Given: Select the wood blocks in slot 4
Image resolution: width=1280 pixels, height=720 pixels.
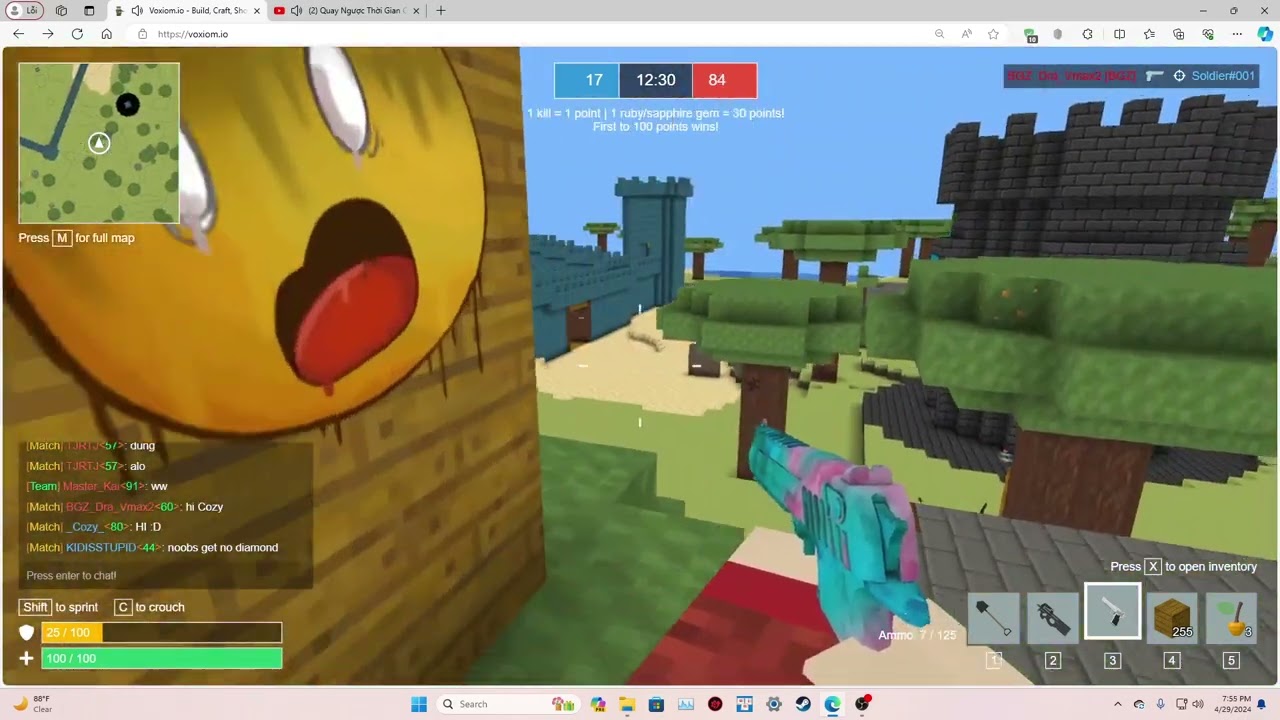Looking at the screenshot, I should (1172, 618).
